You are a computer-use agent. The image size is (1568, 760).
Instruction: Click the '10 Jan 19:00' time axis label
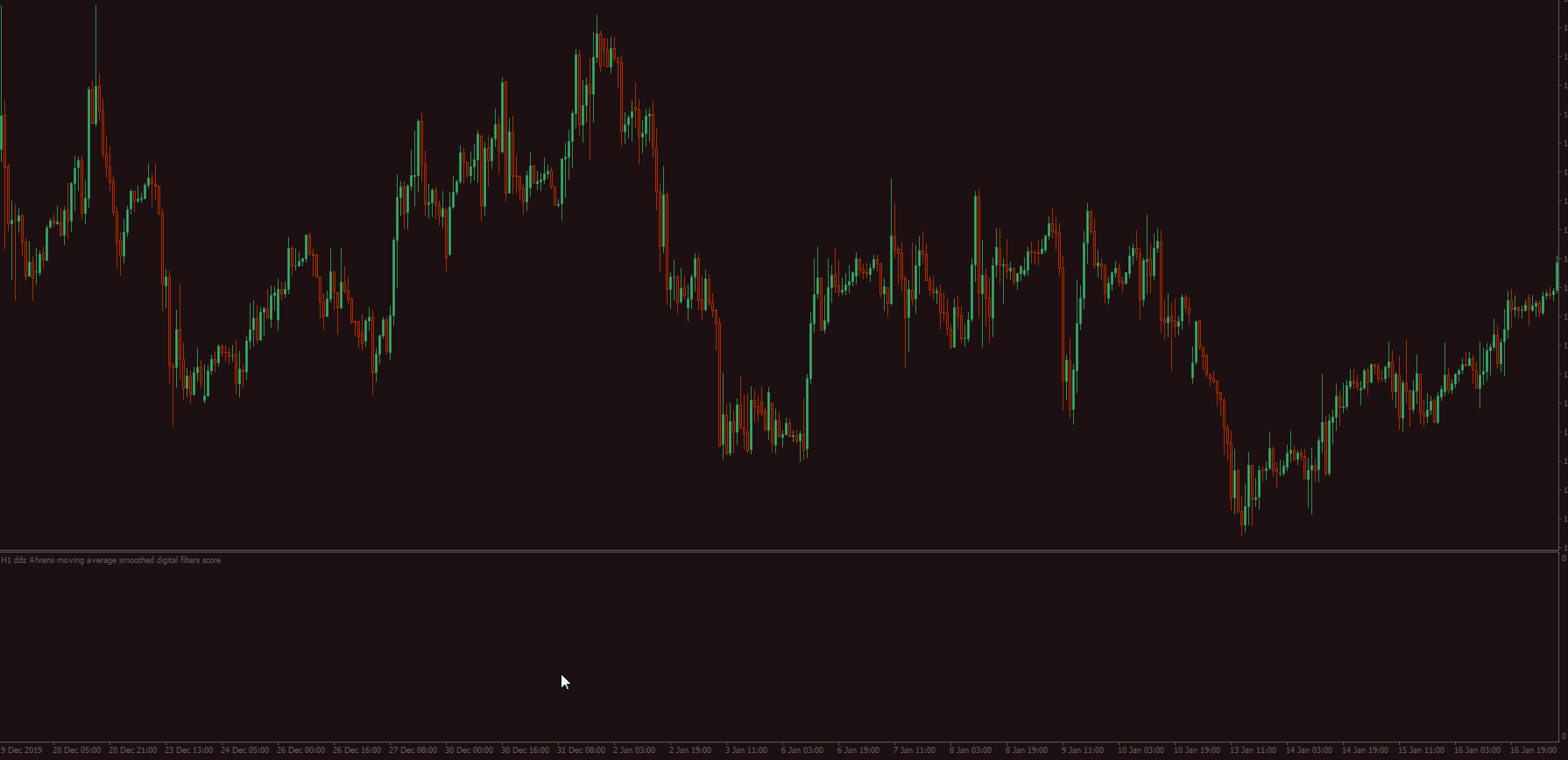coord(1197,750)
